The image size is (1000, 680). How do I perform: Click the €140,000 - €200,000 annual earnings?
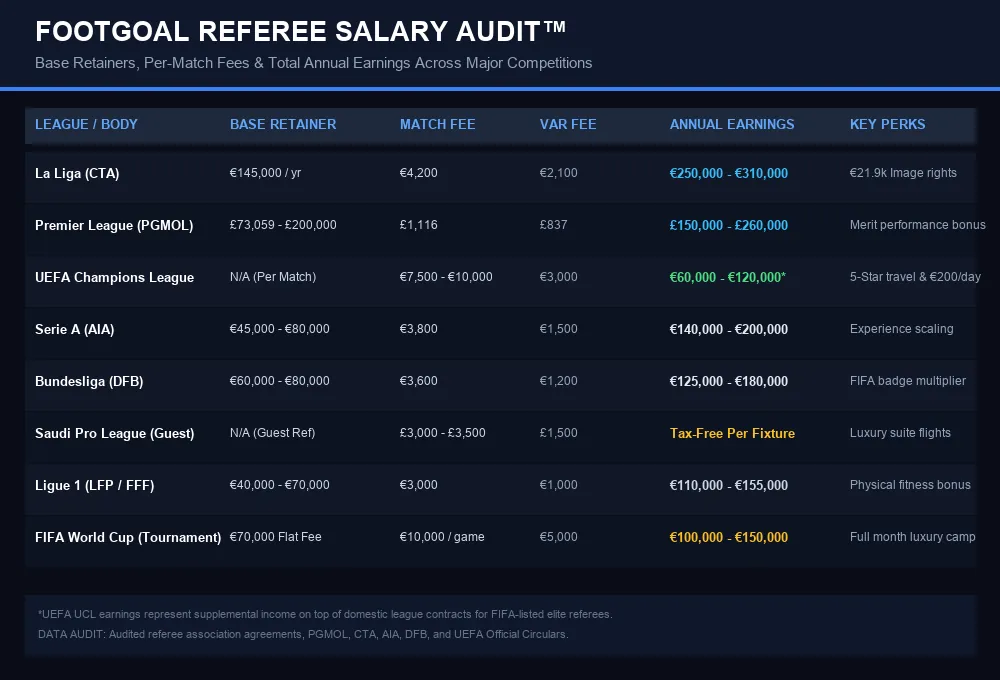[729, 329]
